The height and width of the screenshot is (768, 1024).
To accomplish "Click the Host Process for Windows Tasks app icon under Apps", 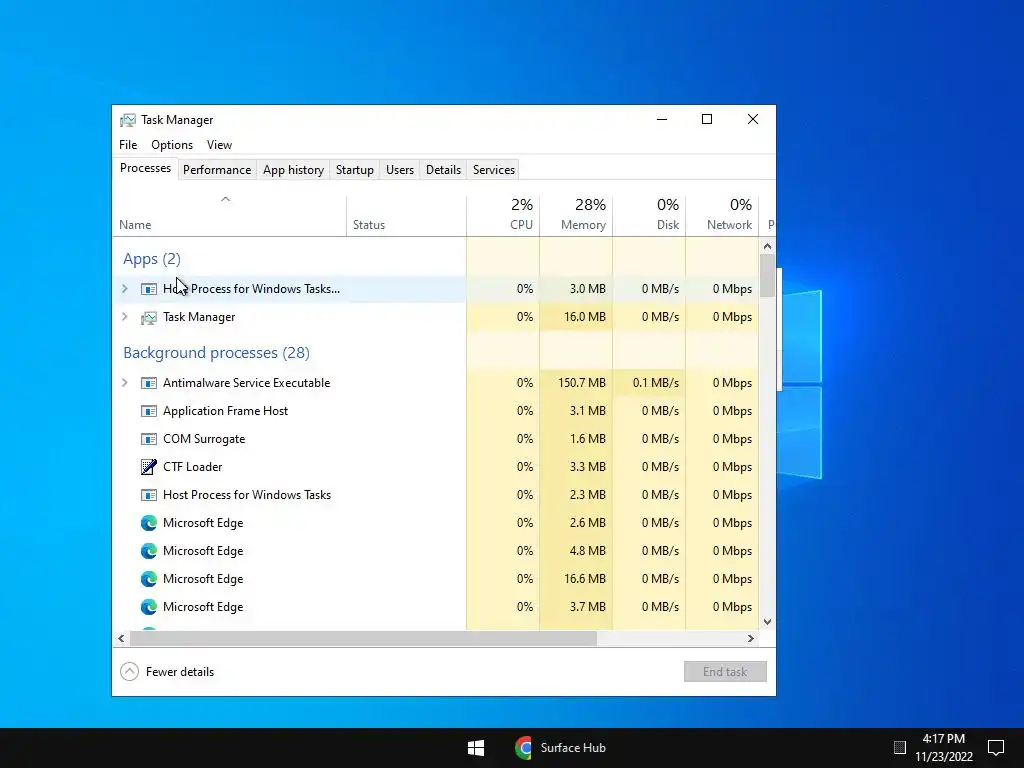I will click(149, 289).
